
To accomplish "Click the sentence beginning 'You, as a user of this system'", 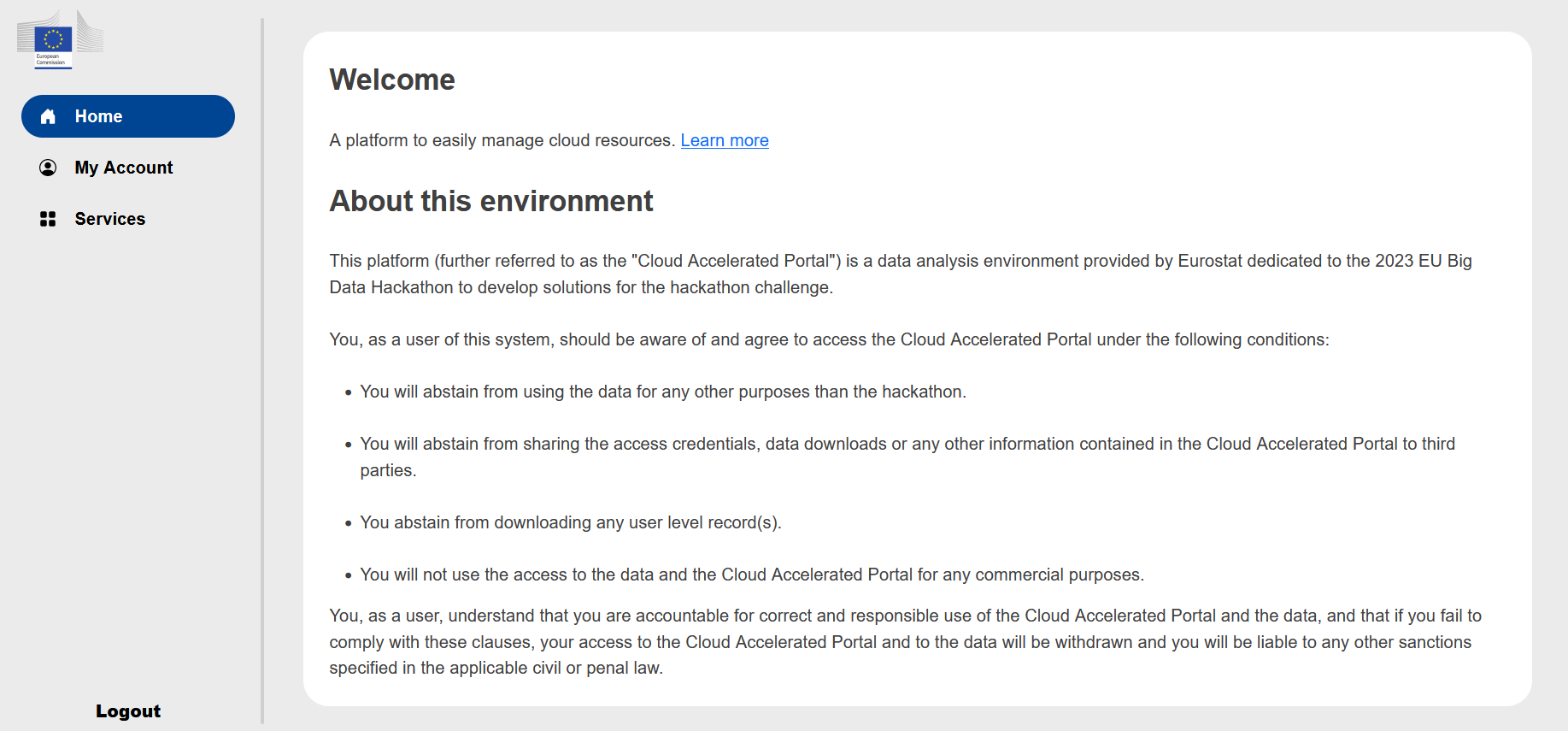I will pos(829,339).
